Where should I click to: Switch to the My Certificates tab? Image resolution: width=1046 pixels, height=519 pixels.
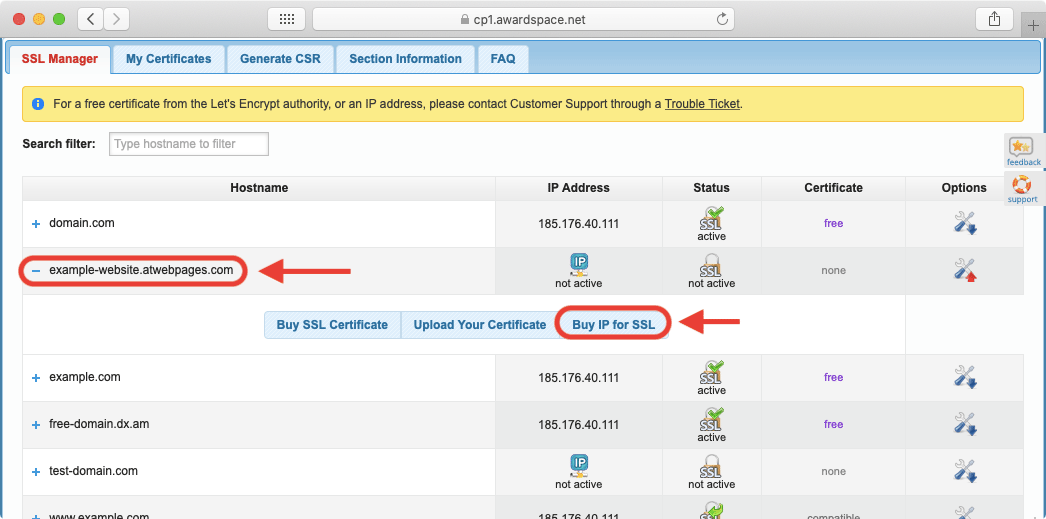(x=168, y=59)
